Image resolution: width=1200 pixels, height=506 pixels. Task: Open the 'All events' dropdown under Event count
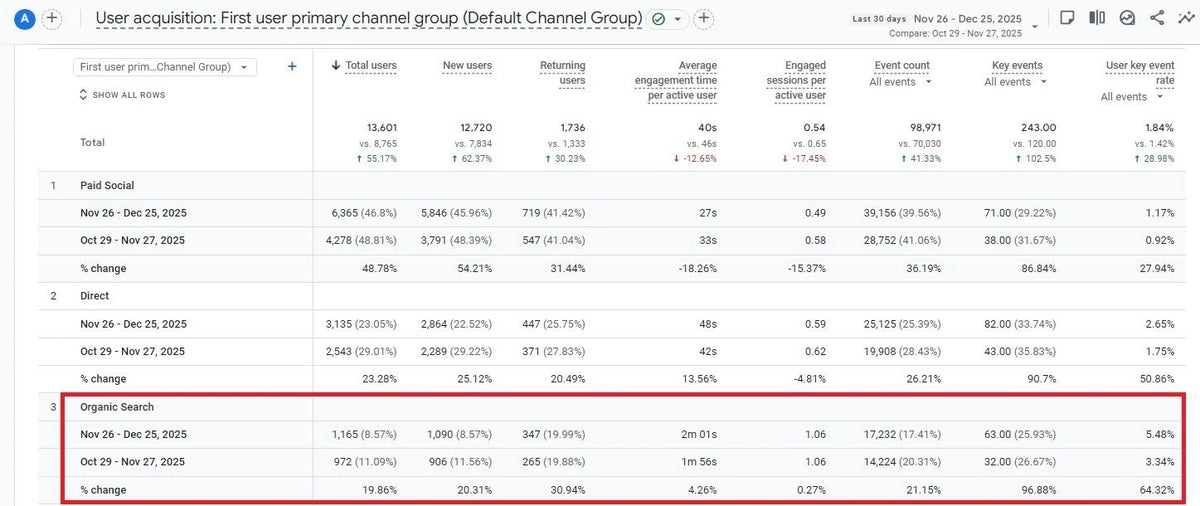click(x=900, y=82)
